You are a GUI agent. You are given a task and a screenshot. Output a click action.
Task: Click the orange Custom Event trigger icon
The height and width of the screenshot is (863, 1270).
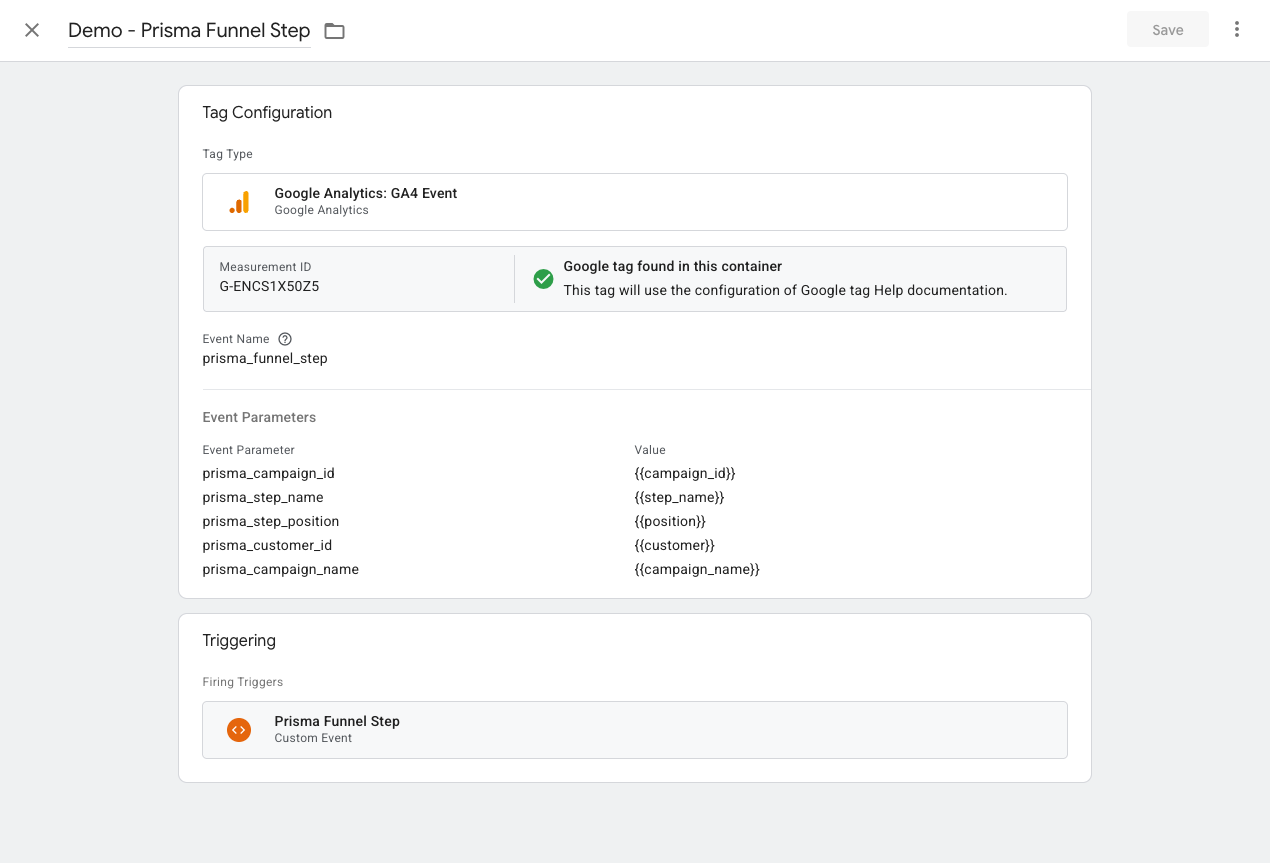tap(238, 730)
